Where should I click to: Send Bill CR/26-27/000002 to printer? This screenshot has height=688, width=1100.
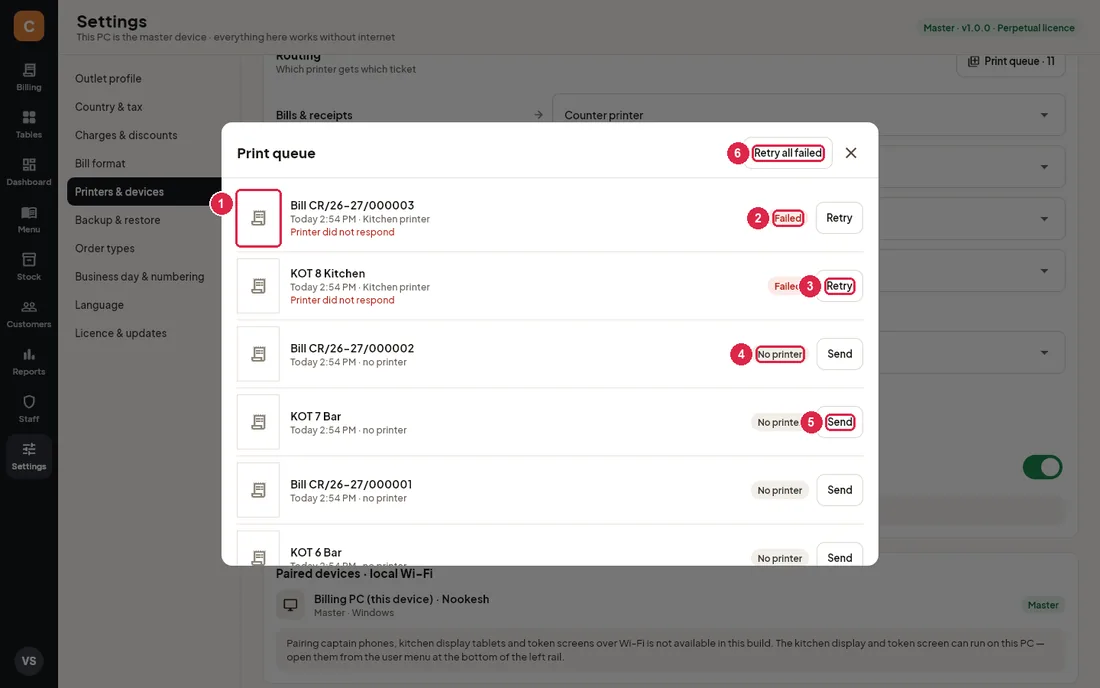(840, 354)
